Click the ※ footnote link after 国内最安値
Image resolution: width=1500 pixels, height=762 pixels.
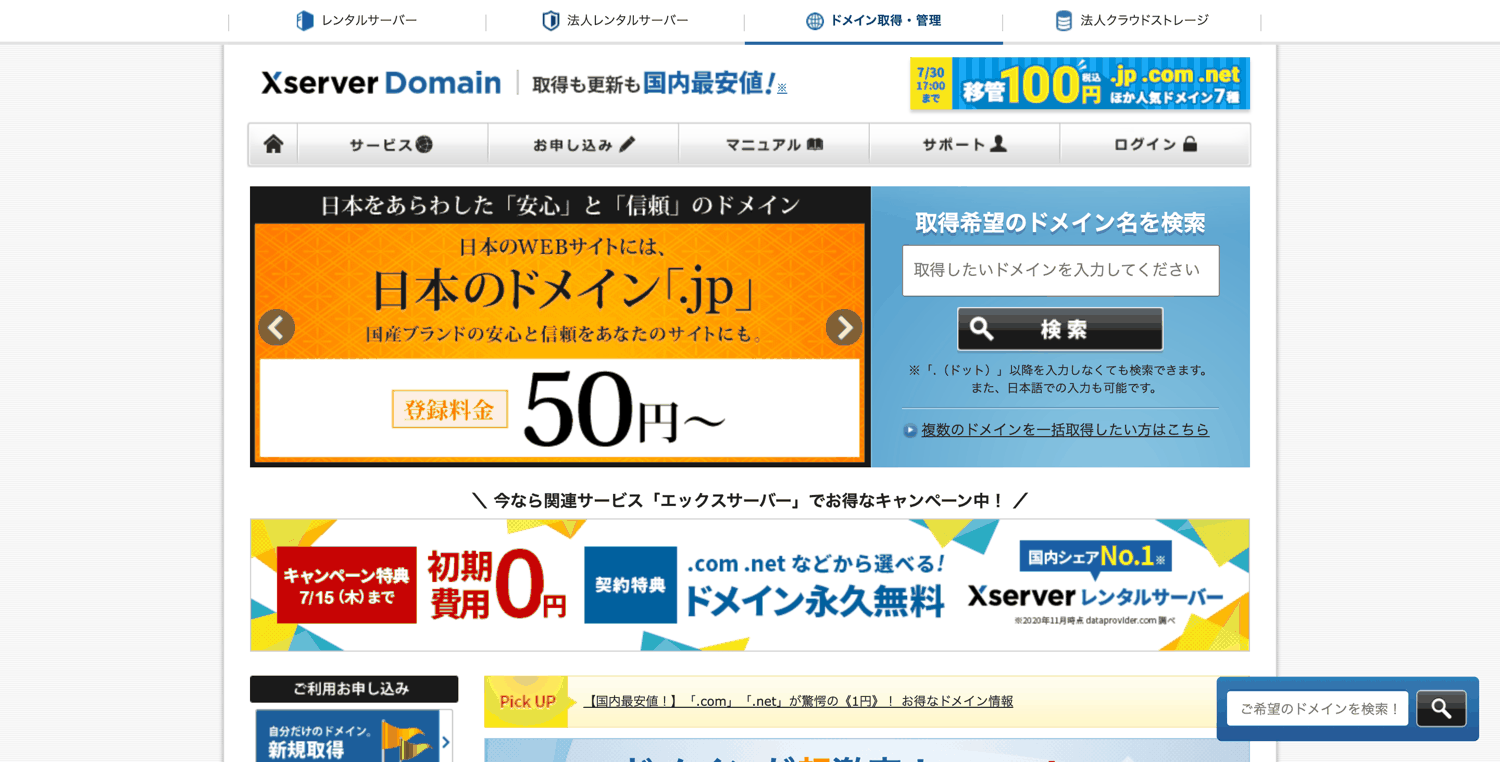click(782, 88)
